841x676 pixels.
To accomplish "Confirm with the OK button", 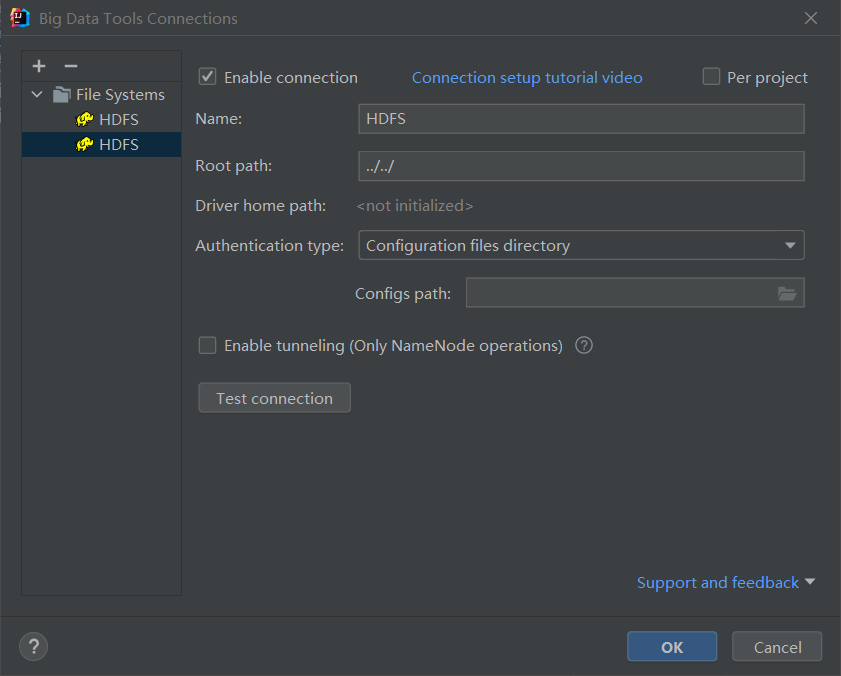I will point(672,647).
